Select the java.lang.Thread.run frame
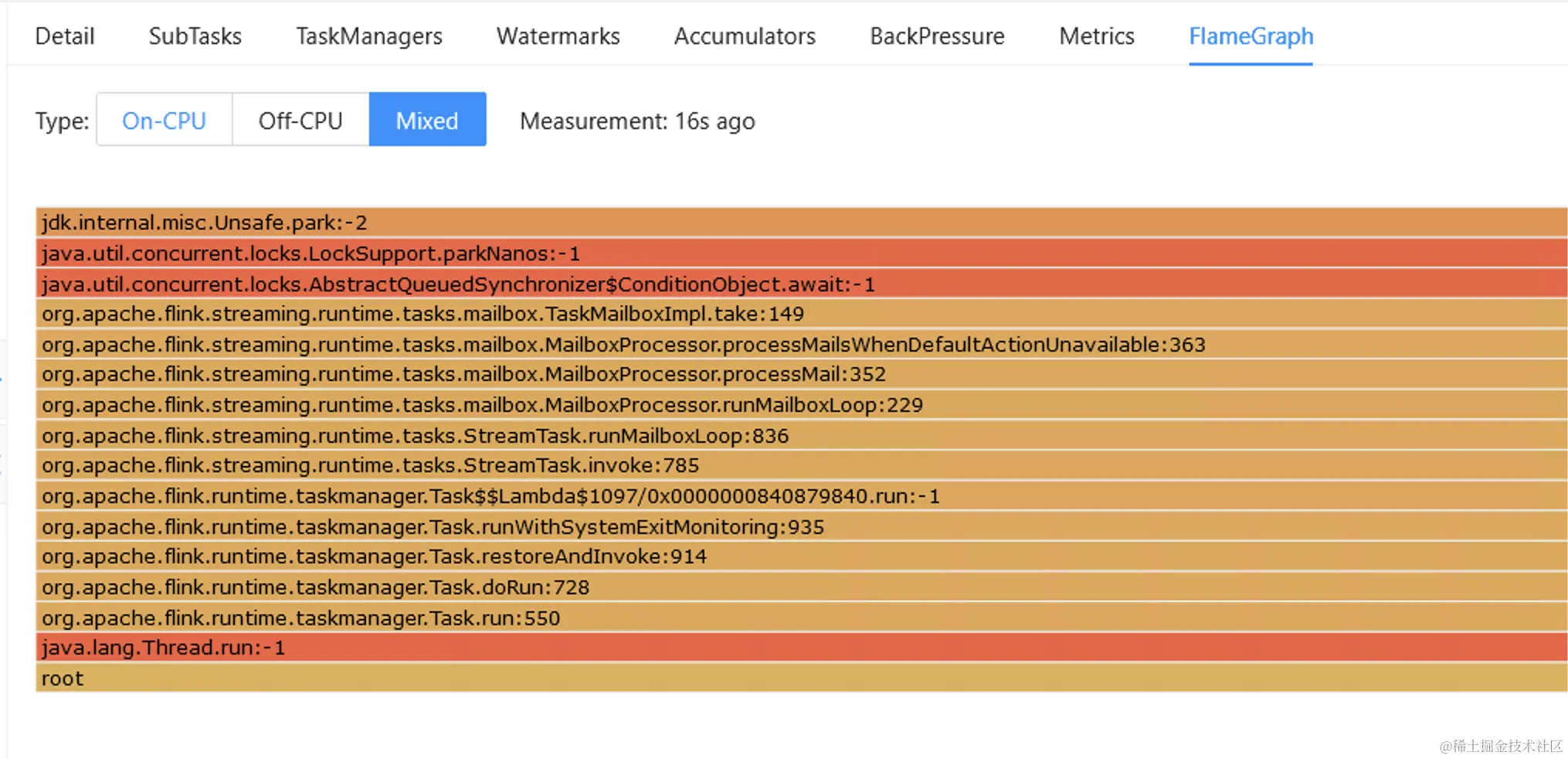 pos(801,648)
